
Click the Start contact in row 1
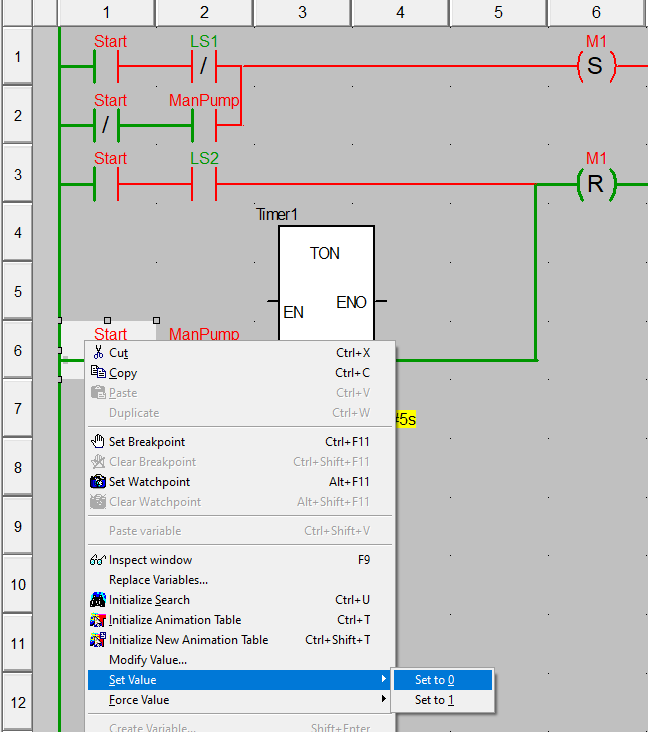click(106, 67)
